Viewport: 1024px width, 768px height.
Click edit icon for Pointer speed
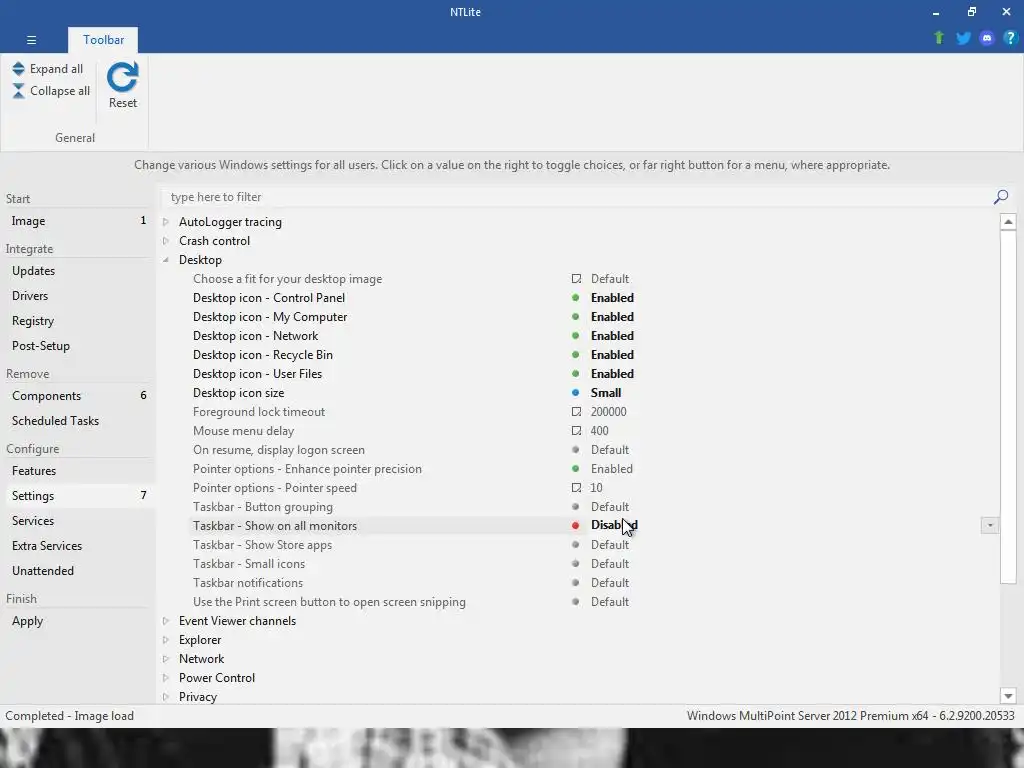click(576, 488)
